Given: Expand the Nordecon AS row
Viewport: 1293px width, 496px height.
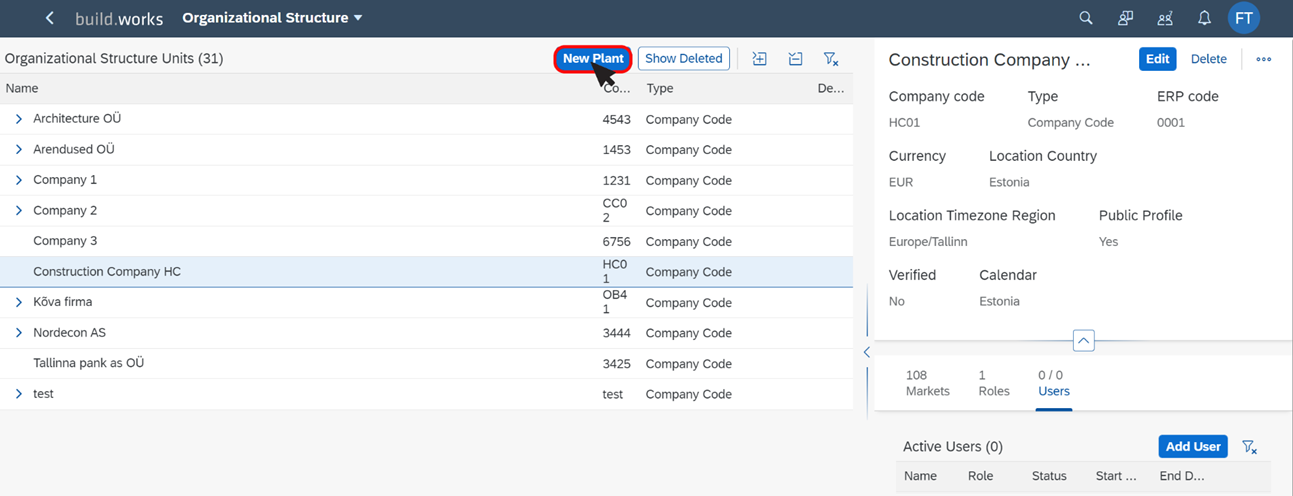Looking at the screenshot, I should (x=19, y=333).
